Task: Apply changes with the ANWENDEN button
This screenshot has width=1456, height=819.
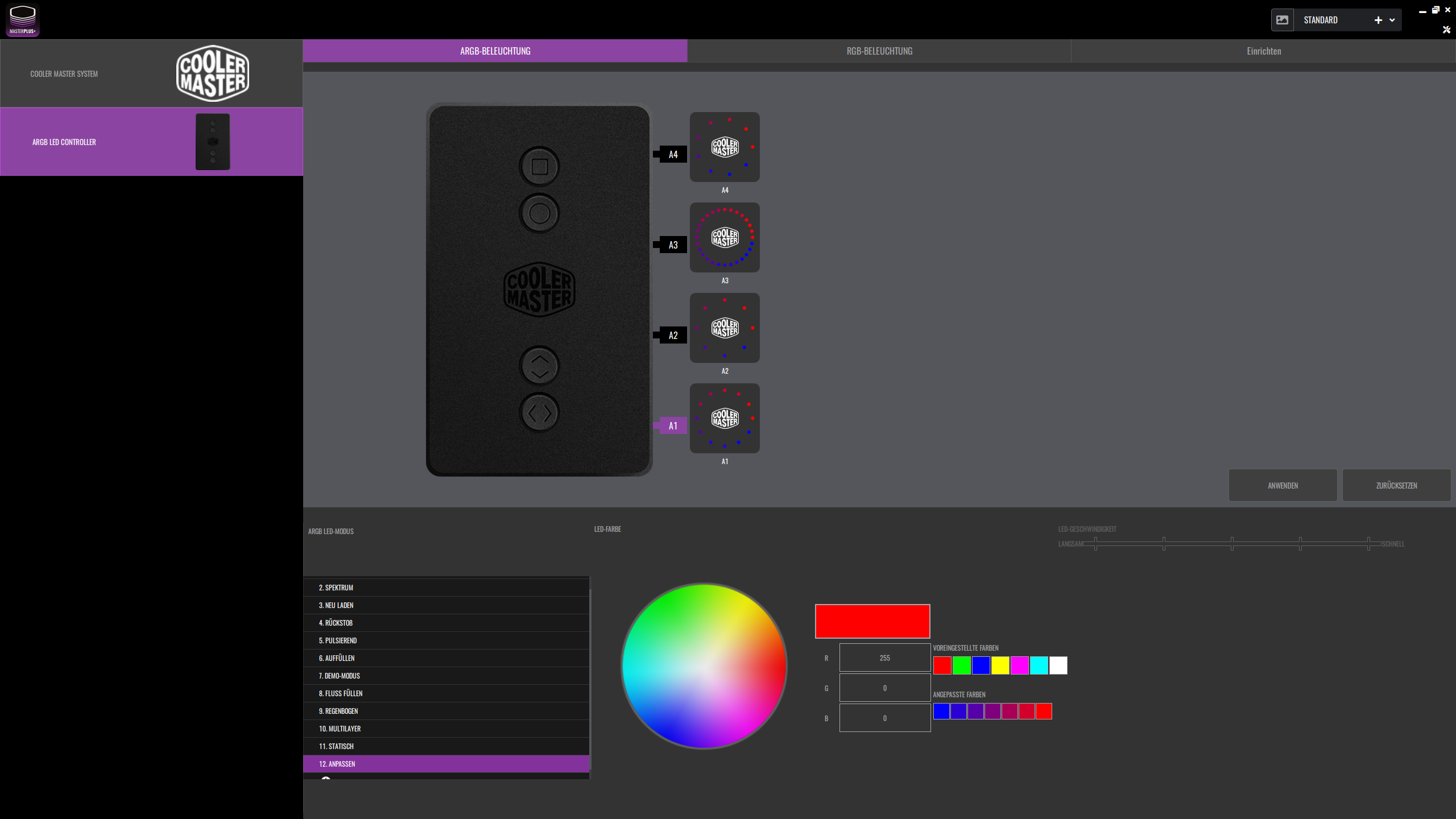Action: [x=1283, y=485]
